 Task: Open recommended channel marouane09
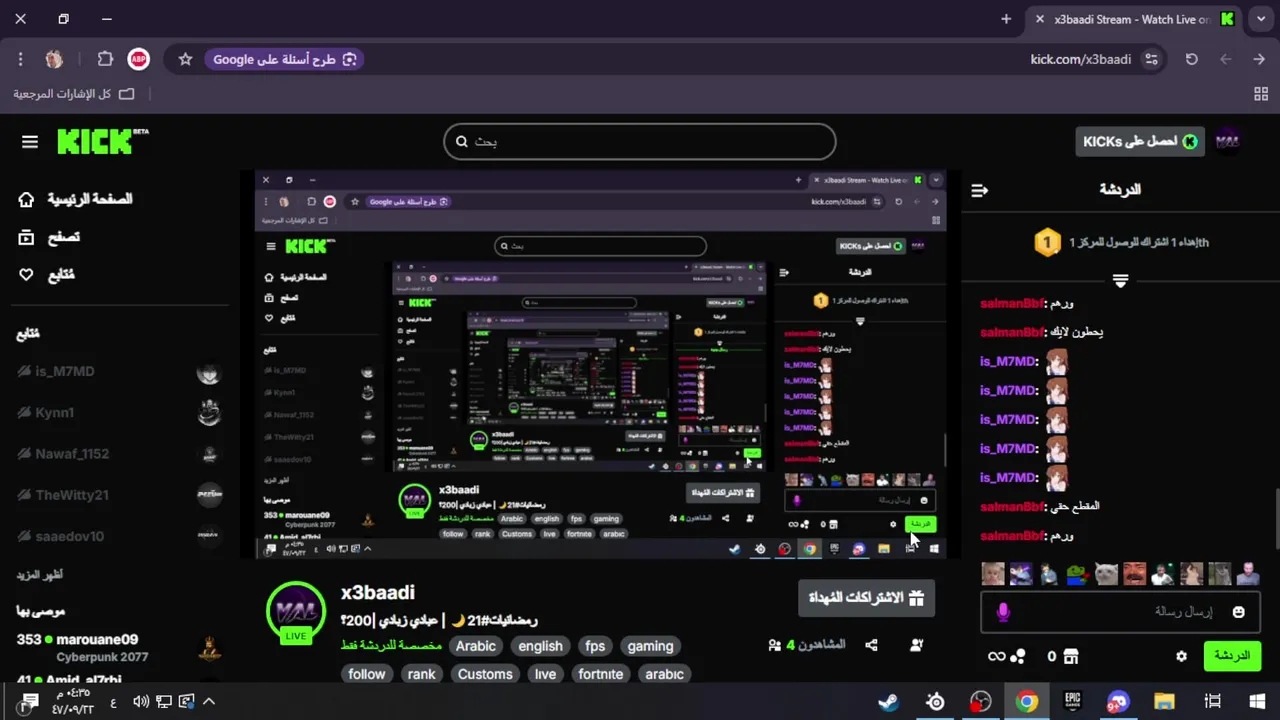click(120, 647)
